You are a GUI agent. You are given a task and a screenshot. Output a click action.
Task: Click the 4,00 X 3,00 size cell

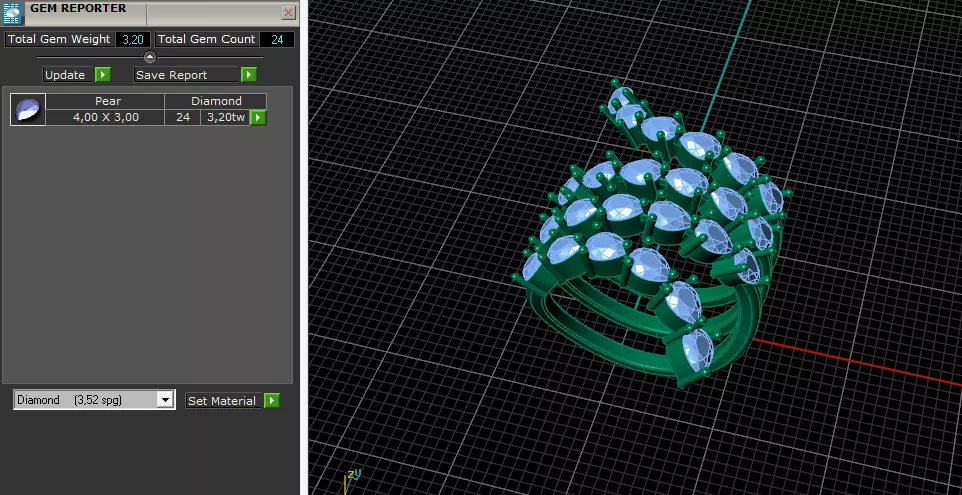pos(105,117)
